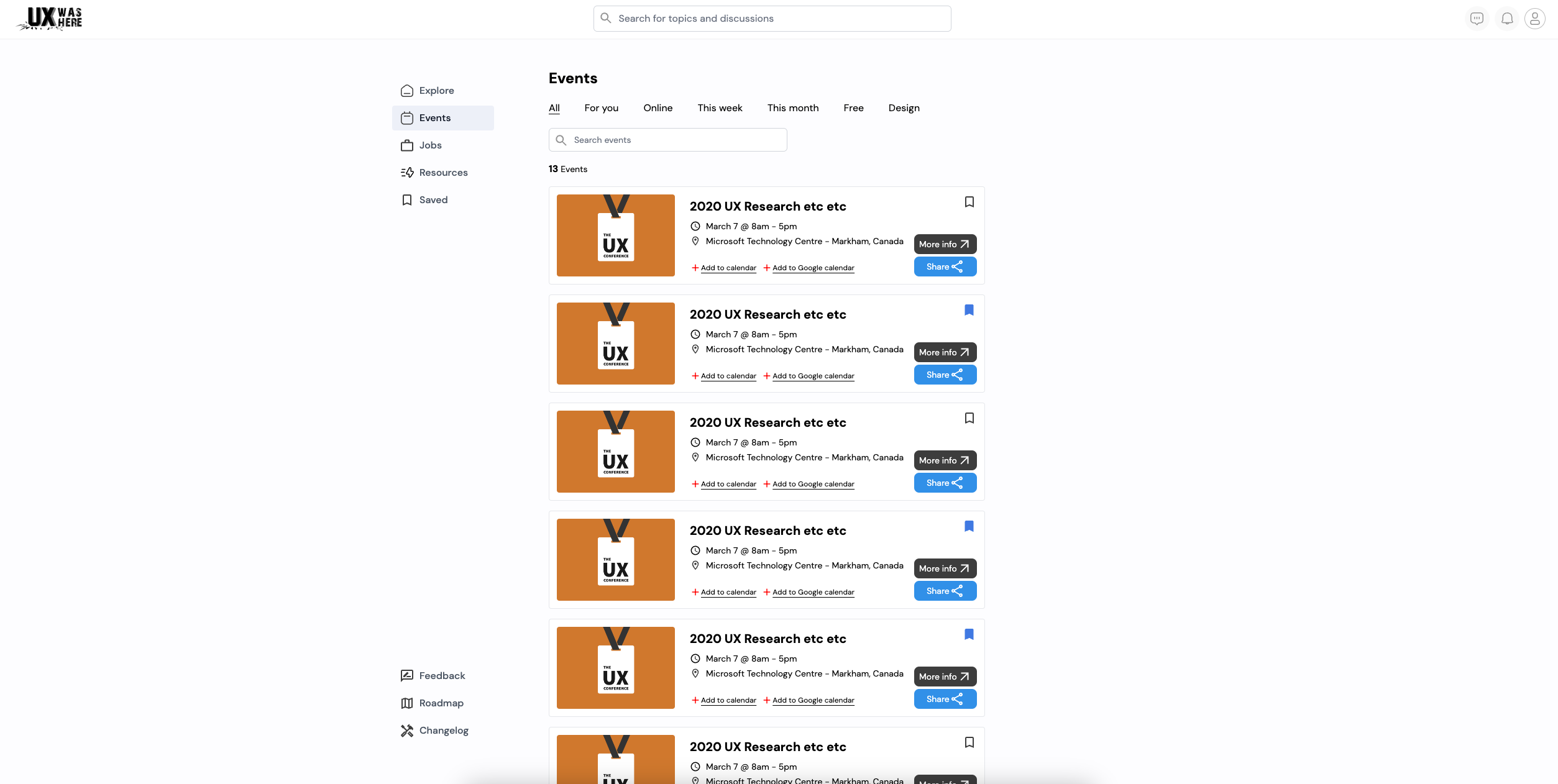Remove bookmark from the second event card
Screen dimensions: 1558x784
click(969, 310)
